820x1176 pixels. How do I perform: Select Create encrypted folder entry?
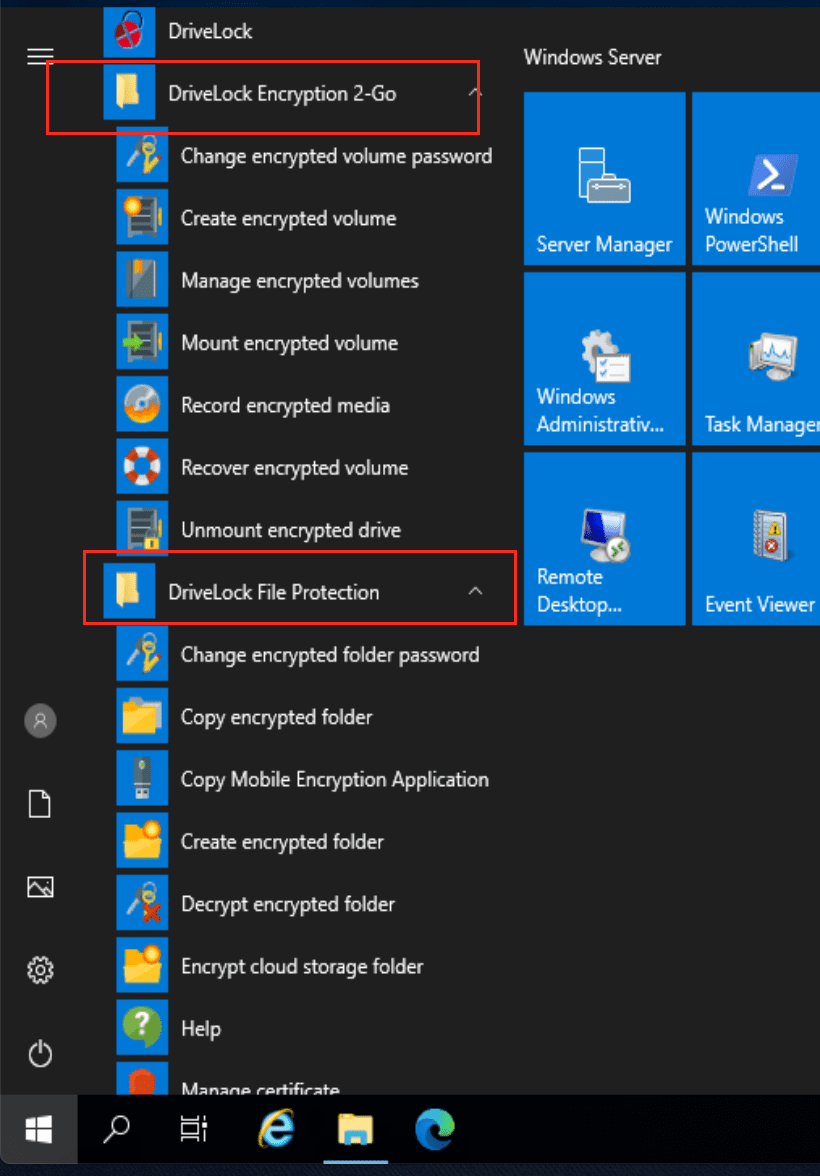[x=282, y=842]
